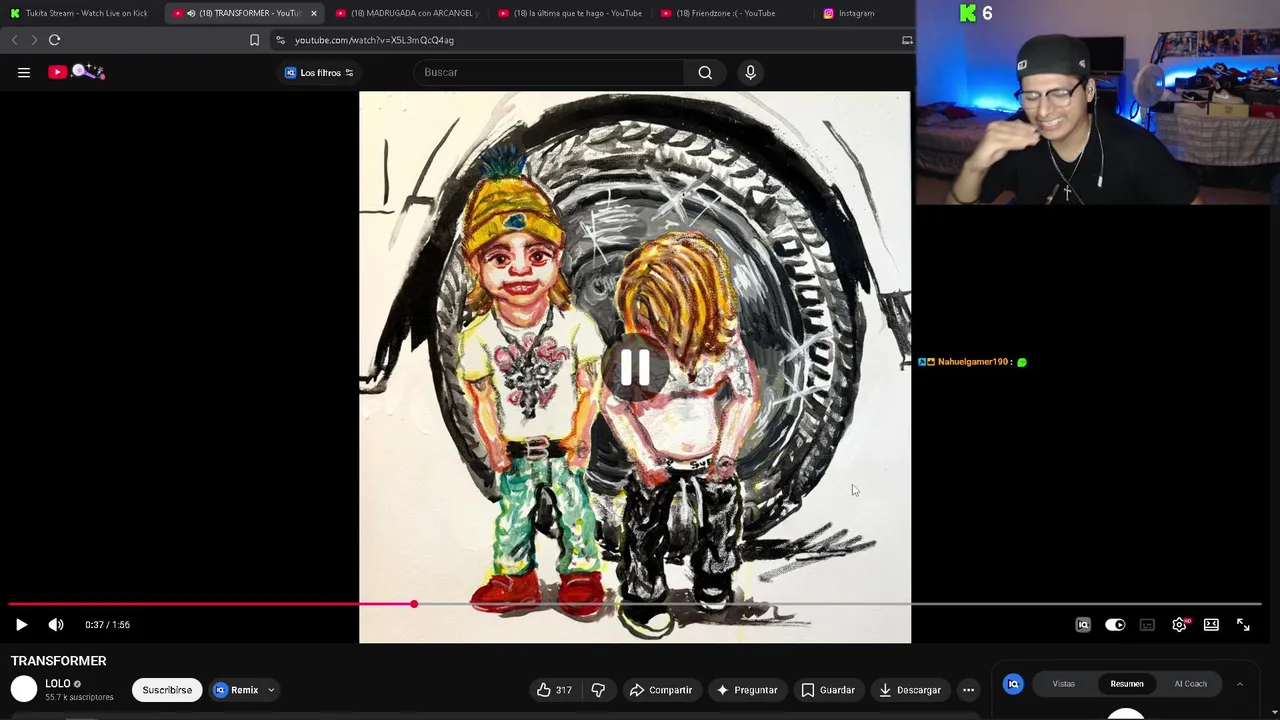Reload the page

(x=54, y=40)
